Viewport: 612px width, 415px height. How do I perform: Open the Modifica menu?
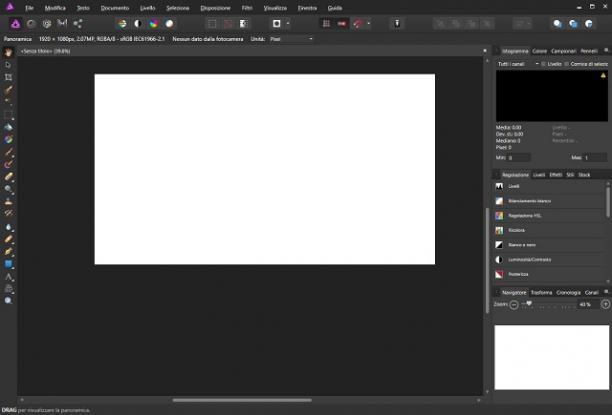pos(55,8)
